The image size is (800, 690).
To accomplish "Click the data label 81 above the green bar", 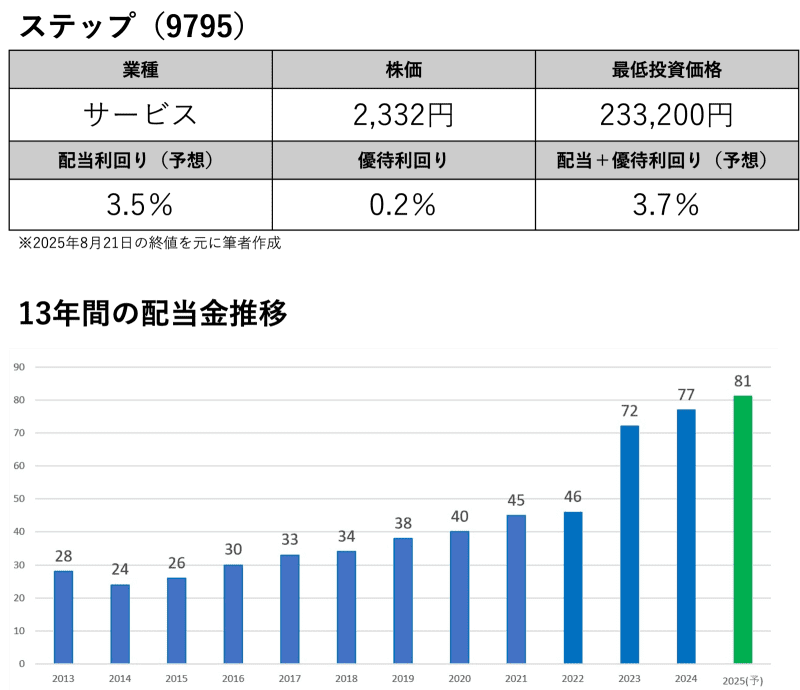I will (x=742, y=381).
